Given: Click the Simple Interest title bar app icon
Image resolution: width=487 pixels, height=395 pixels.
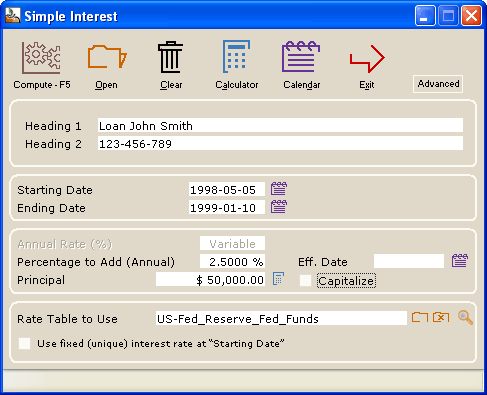Looking at the screenshot, I should point(13,15).
